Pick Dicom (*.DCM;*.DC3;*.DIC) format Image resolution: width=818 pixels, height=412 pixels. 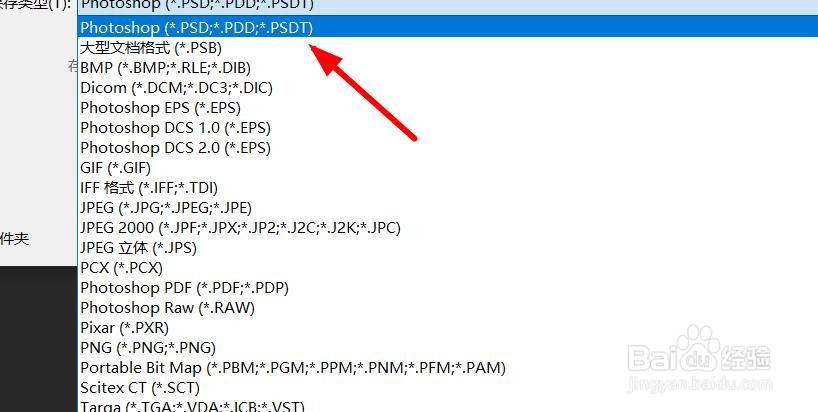click(x=448, y=88)
